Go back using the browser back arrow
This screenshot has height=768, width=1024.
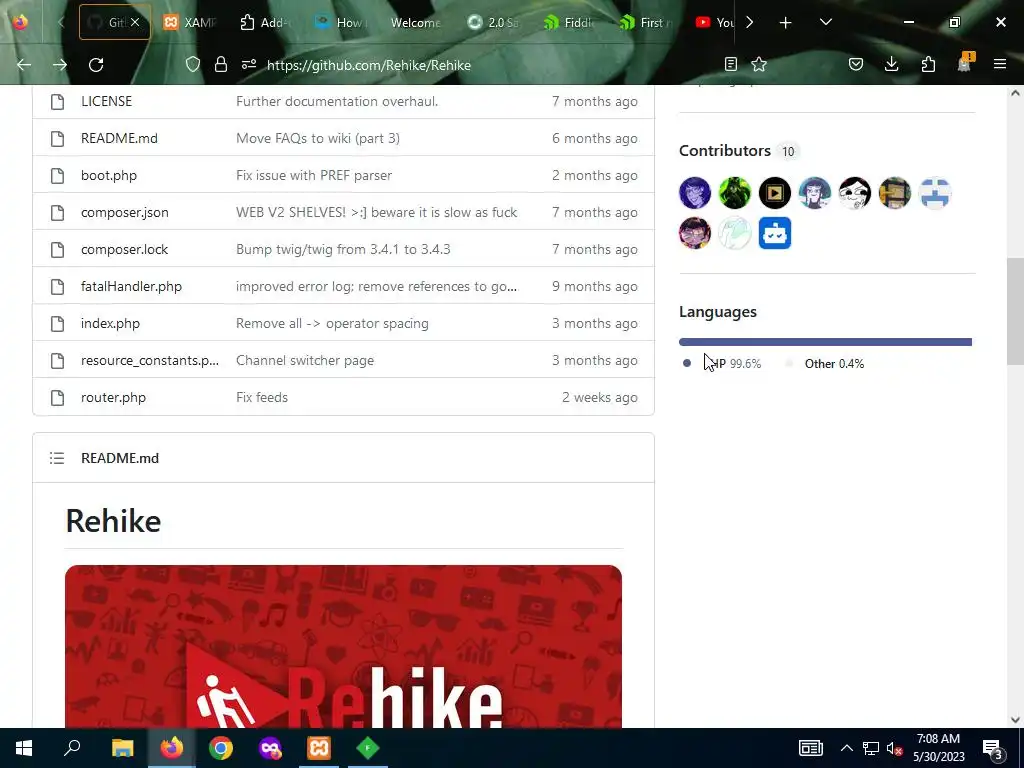pyautogui.click(x=24, y=65)
